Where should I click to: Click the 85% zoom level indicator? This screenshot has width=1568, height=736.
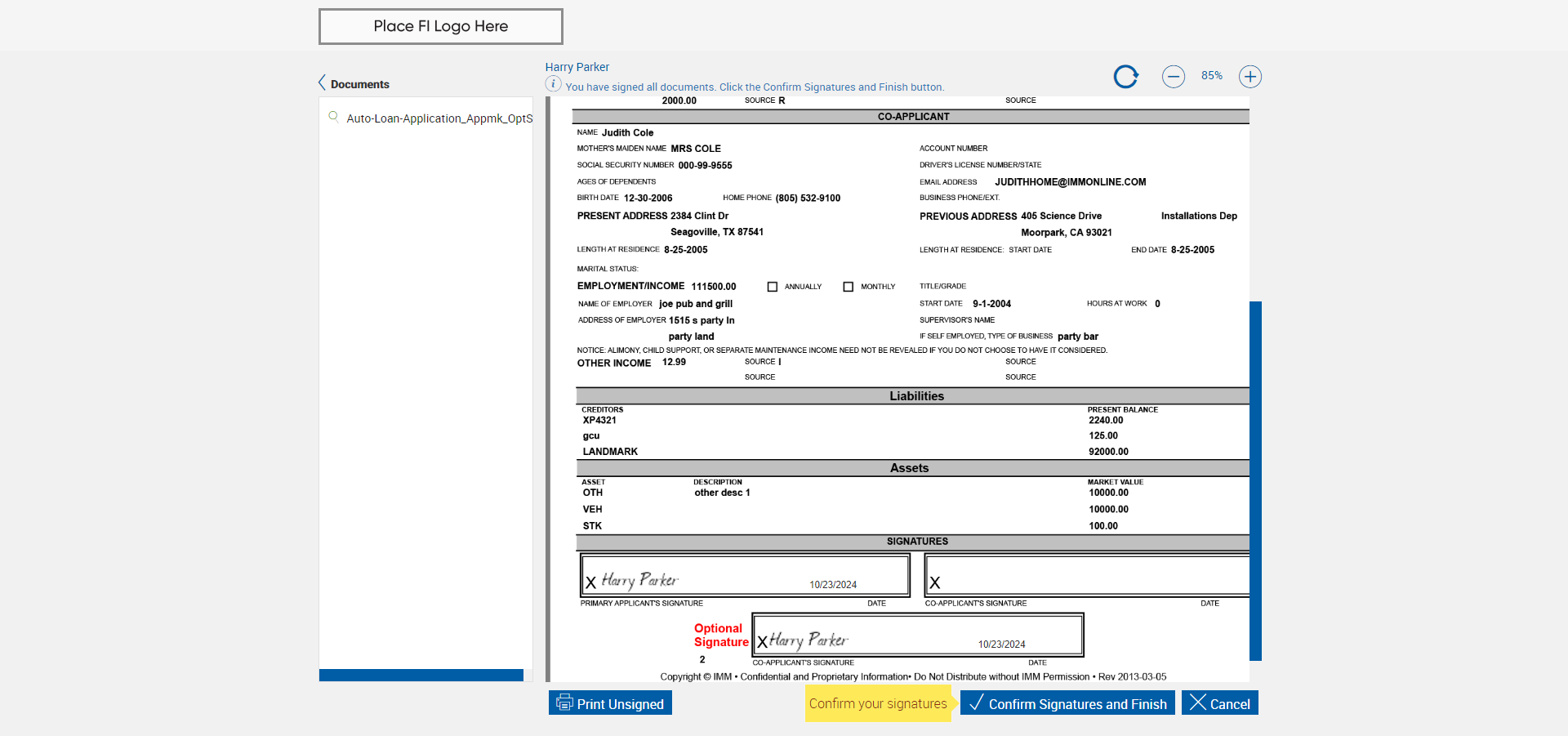(x=1211, y=76)
